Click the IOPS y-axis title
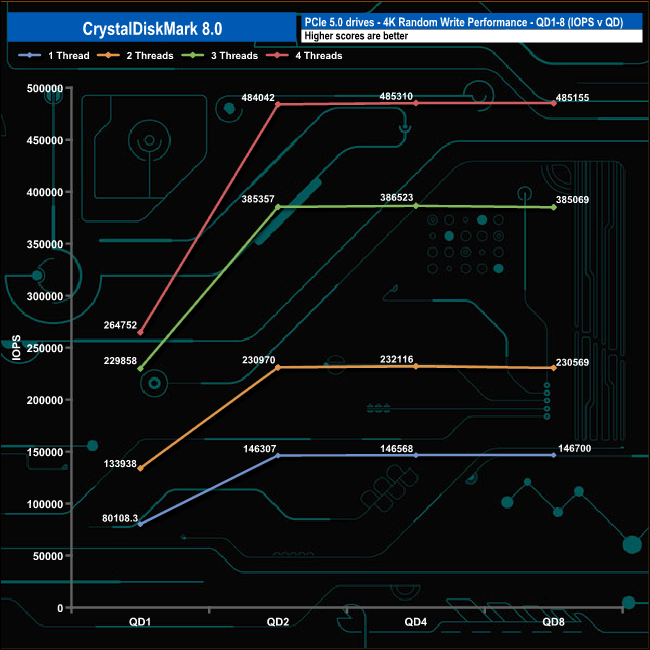 (16, 348)
